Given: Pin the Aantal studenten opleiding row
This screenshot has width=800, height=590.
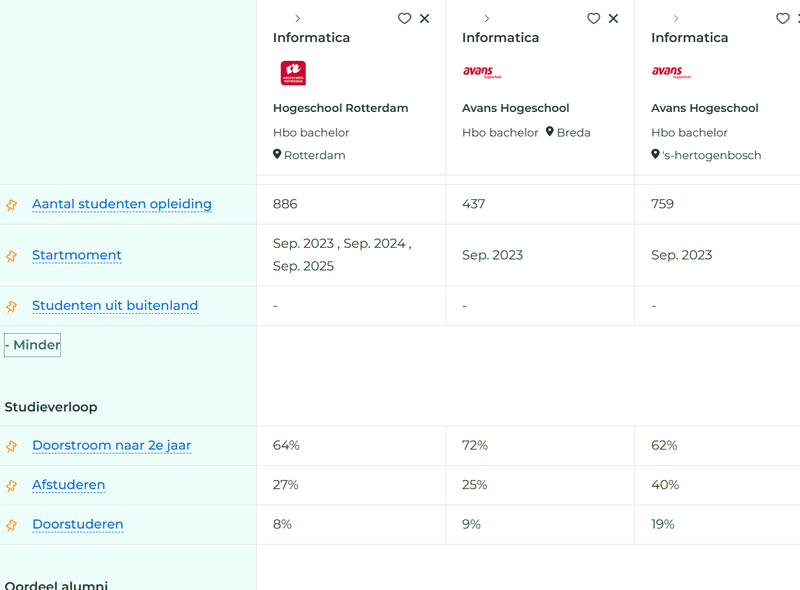Looking at the screenshot, I should pos(12,205).
